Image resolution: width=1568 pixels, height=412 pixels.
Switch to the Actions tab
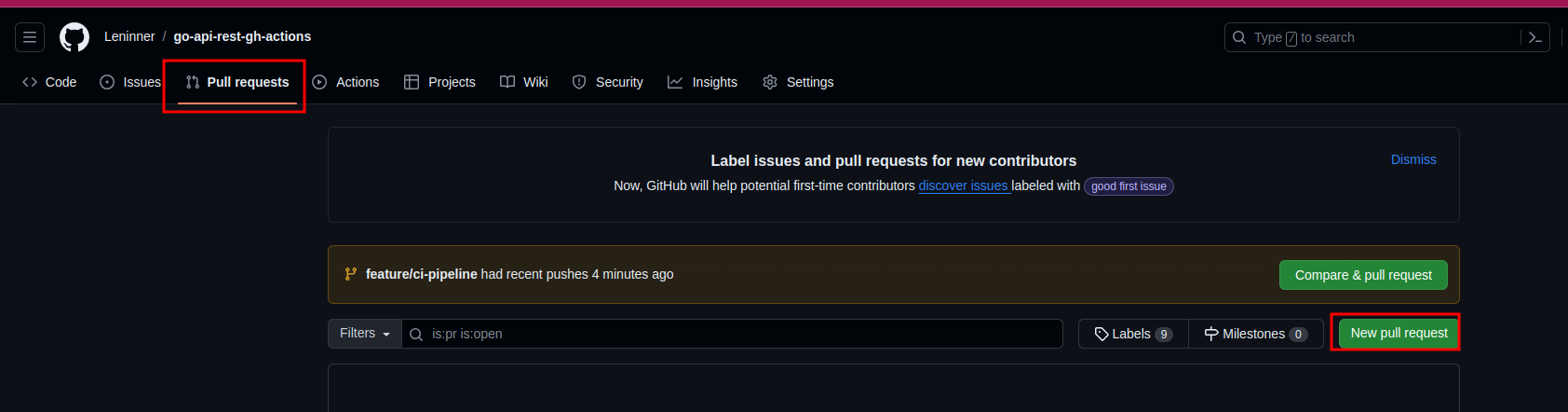pyautogui.click(x=346, y=82)
